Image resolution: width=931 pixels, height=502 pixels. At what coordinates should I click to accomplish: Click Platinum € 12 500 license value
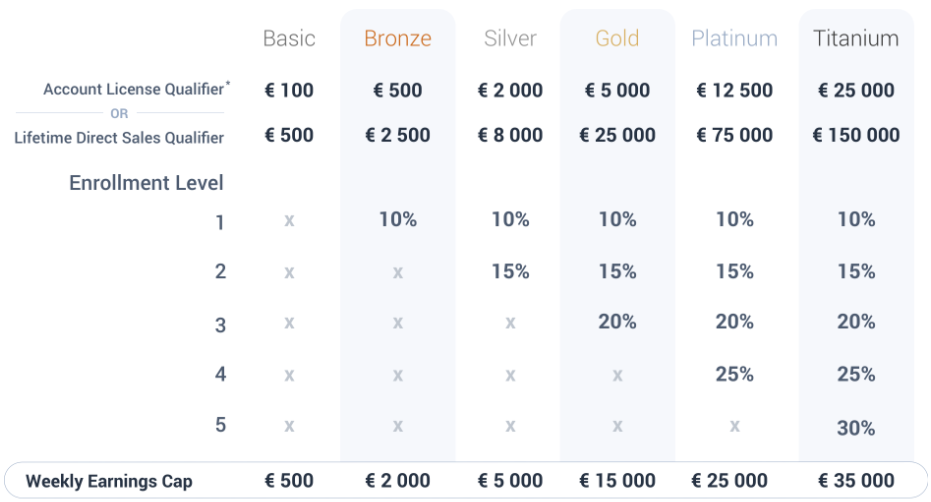[734, 90]
